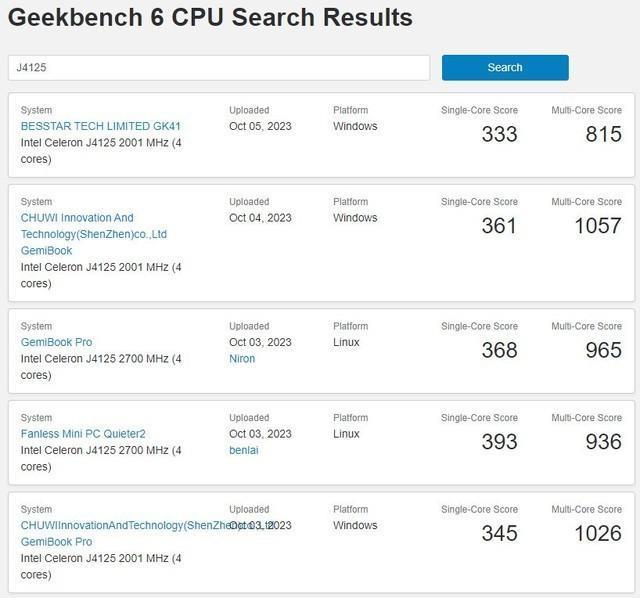Click single-core score 345
Screen dimensions: 640x598
(x=499, y=533)
